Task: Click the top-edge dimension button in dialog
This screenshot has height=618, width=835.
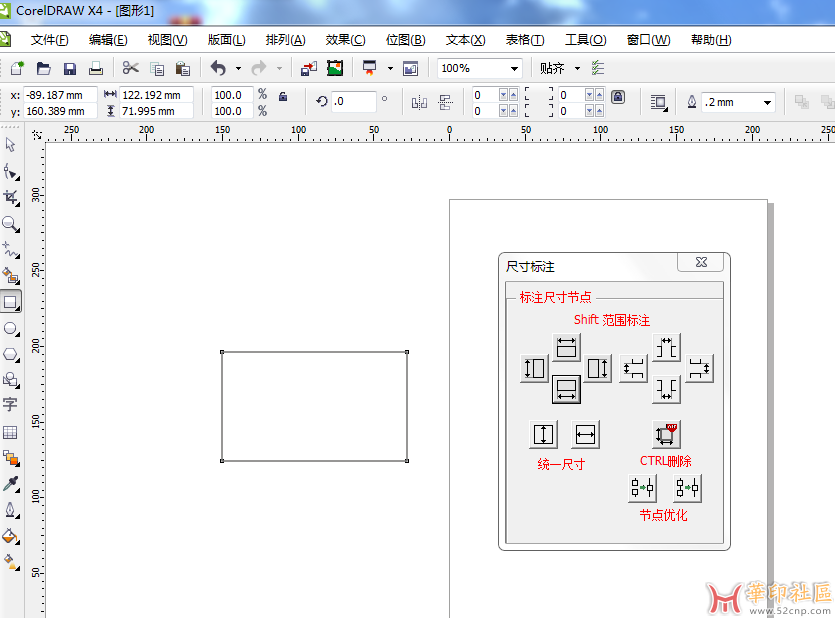Action: (567, 347)
